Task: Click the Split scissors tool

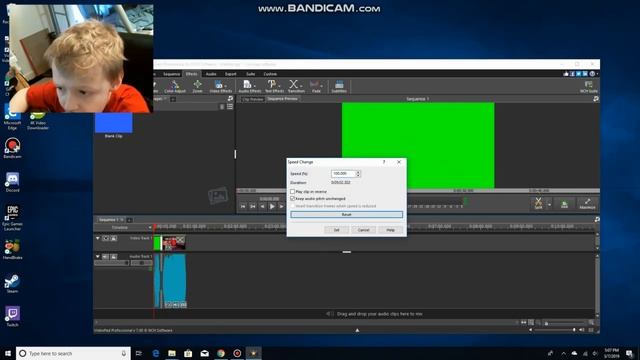Action: pyautogui.click(x=538, y=203)
